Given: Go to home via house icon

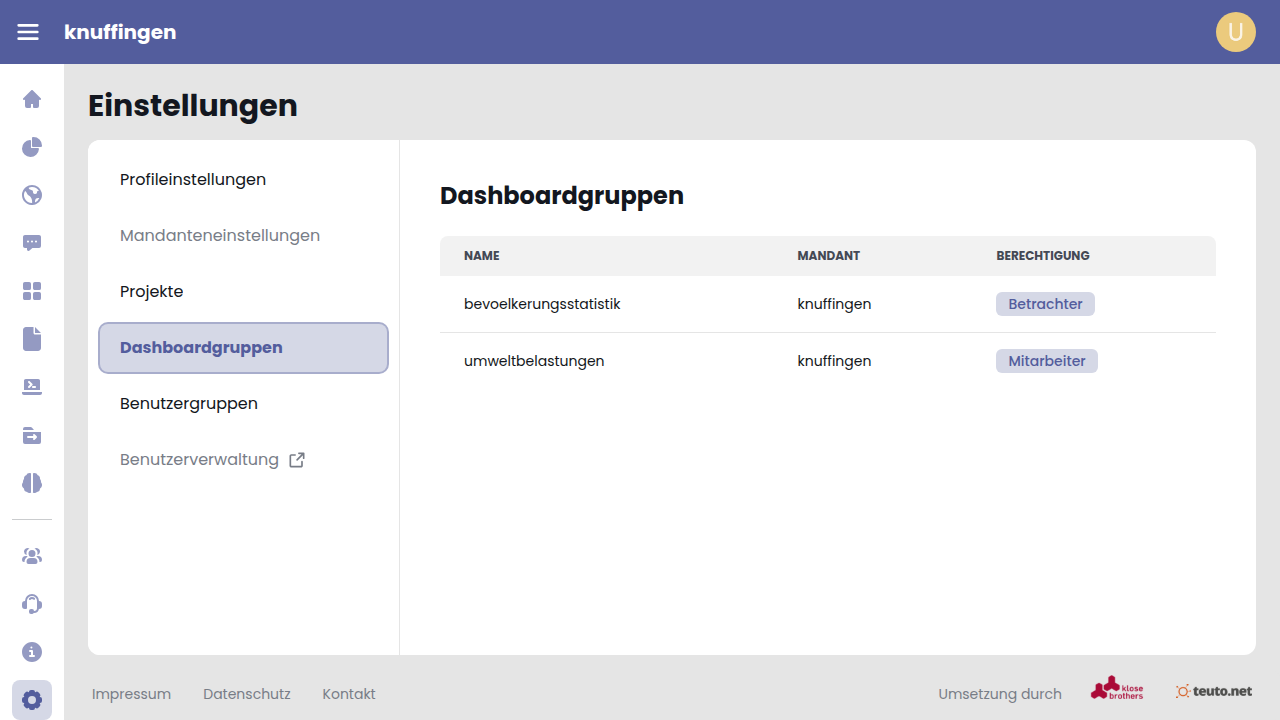Looking at the screenshot, I should tap(32, 99).
